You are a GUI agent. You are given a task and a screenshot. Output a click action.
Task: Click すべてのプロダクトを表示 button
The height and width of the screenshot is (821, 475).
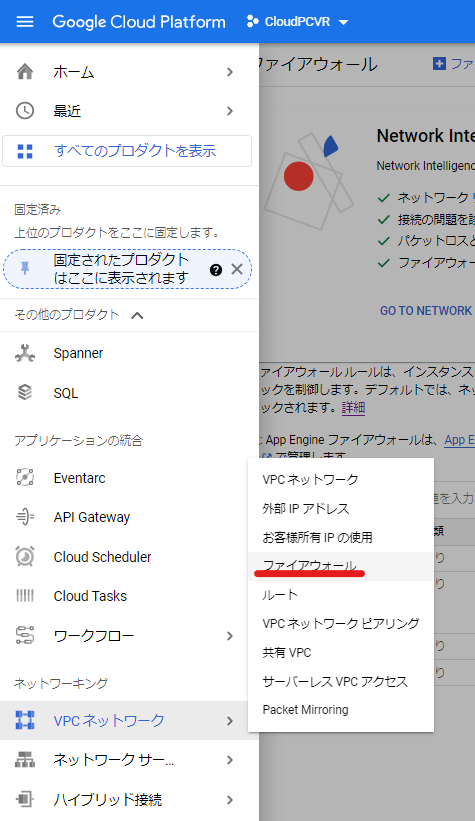(x=127, y=151)
